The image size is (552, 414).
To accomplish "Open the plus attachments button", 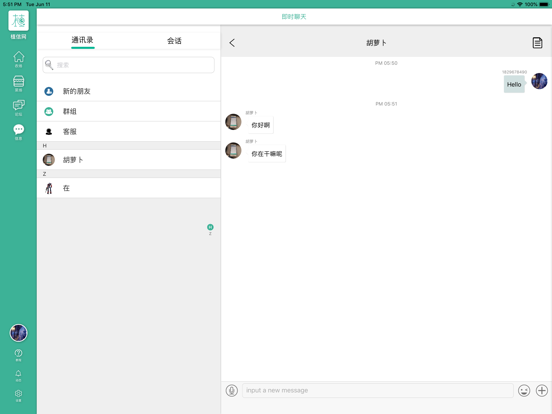I will 541,391.
